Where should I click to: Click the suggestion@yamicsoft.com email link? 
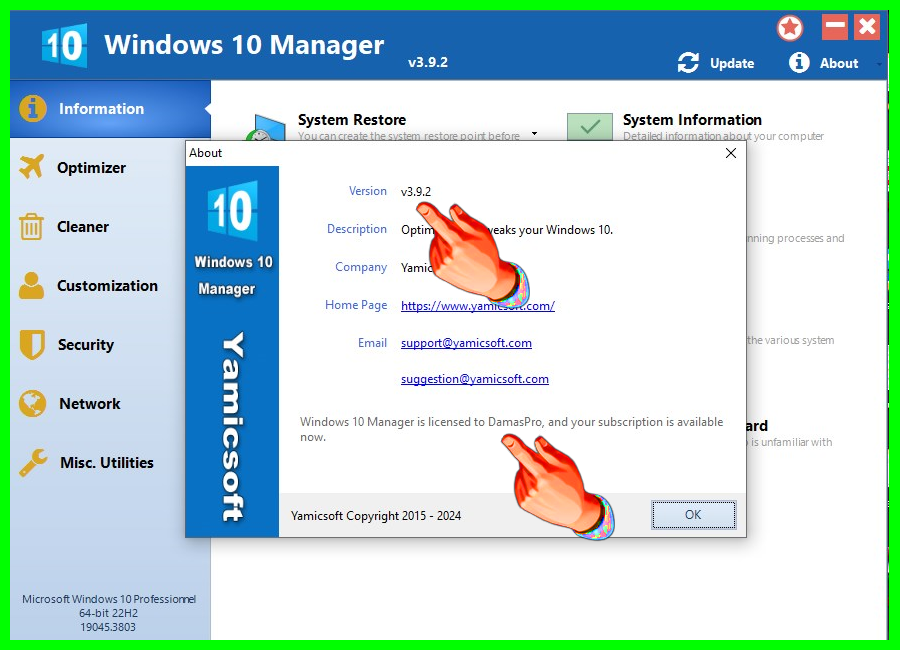tap(475, 379)
